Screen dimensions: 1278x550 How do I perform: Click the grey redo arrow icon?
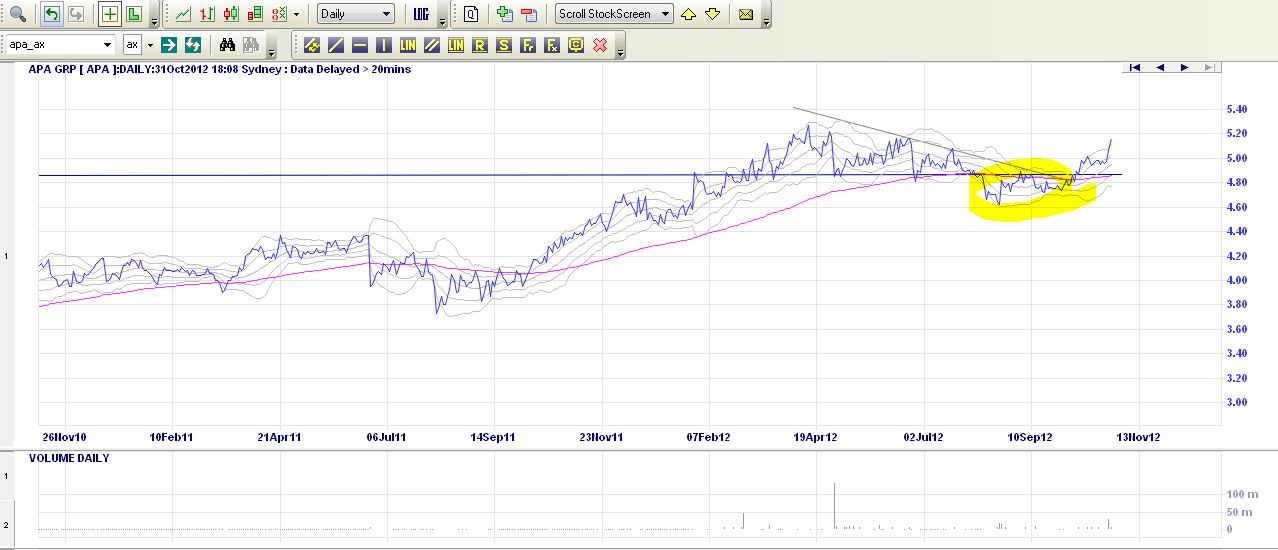point(76,14)
